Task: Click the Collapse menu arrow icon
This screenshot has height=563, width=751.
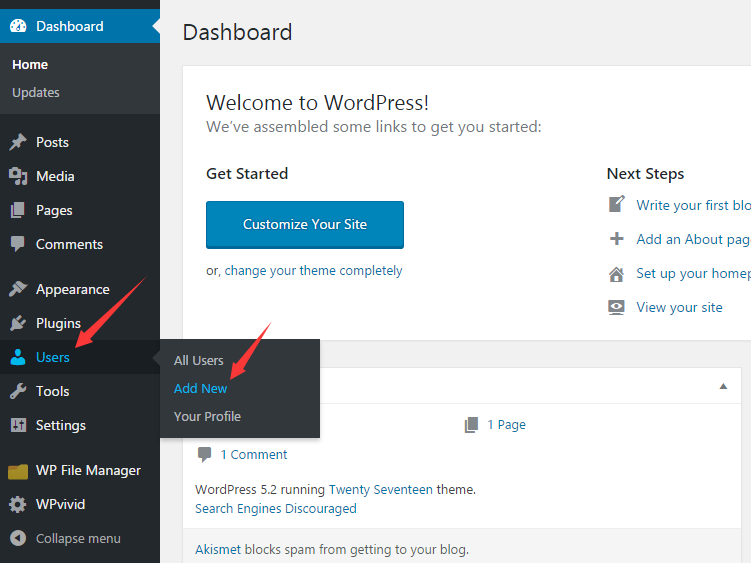Action: pos(18,538)
